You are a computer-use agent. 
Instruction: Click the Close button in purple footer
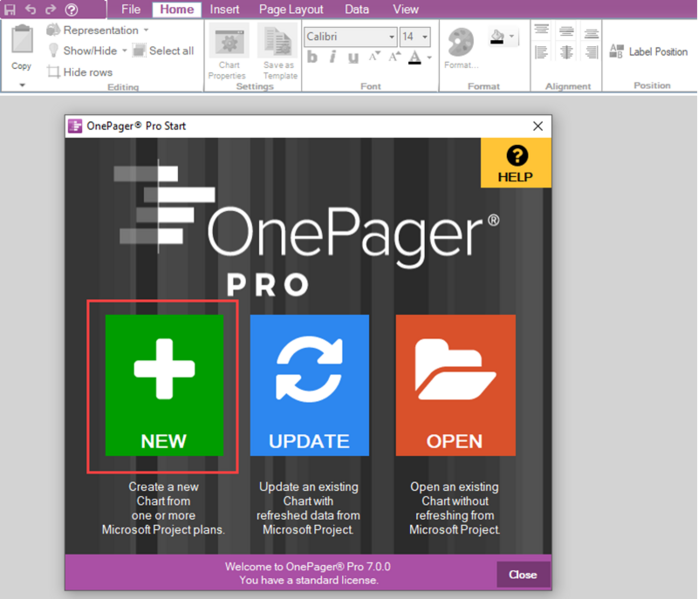[523, 575]
